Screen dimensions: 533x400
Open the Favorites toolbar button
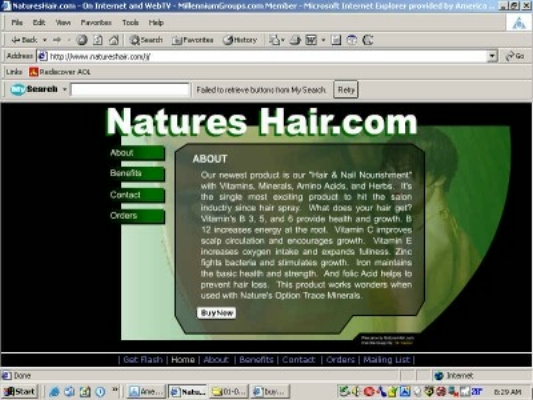pos(193,40)
